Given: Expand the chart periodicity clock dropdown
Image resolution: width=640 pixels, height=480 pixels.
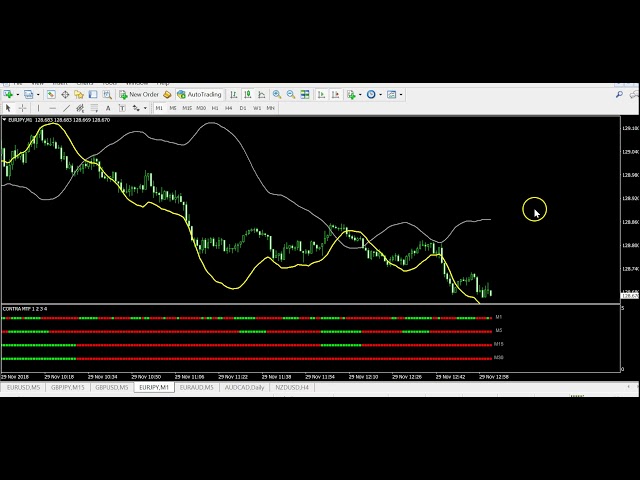Looking at the screenshot, I should pos(381,95).
